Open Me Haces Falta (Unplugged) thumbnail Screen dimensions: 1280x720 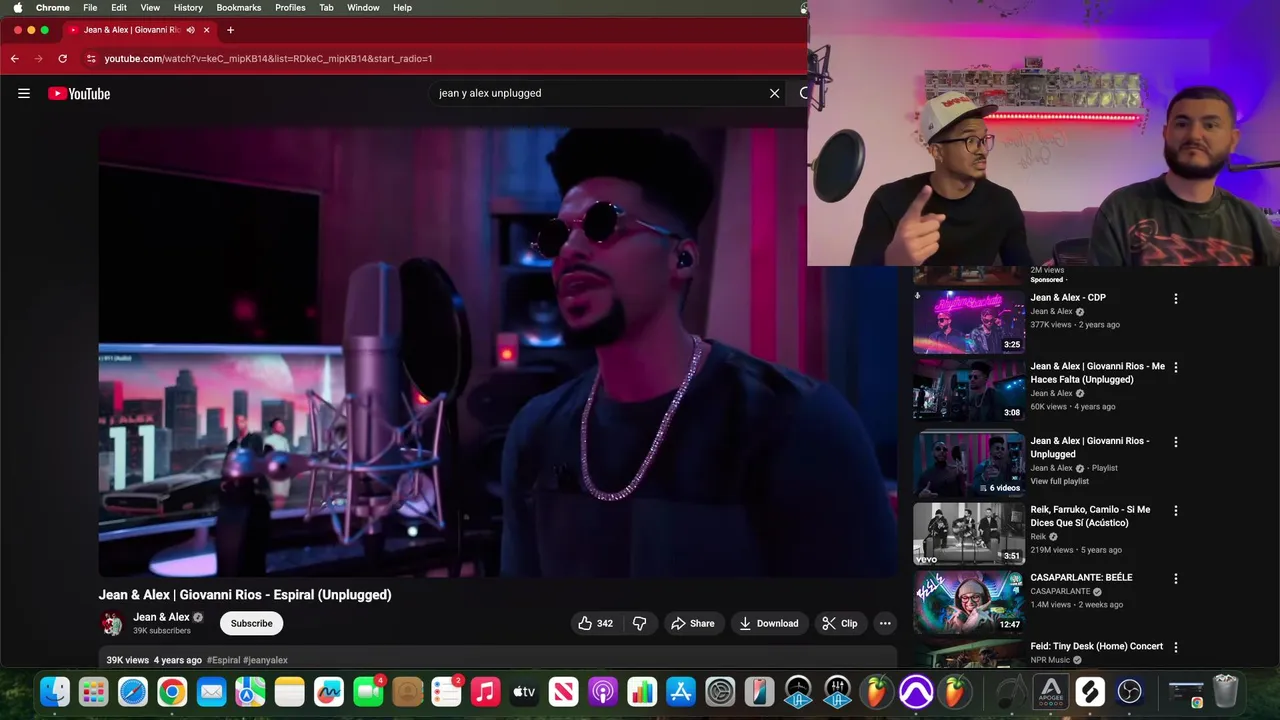(969, 391)
